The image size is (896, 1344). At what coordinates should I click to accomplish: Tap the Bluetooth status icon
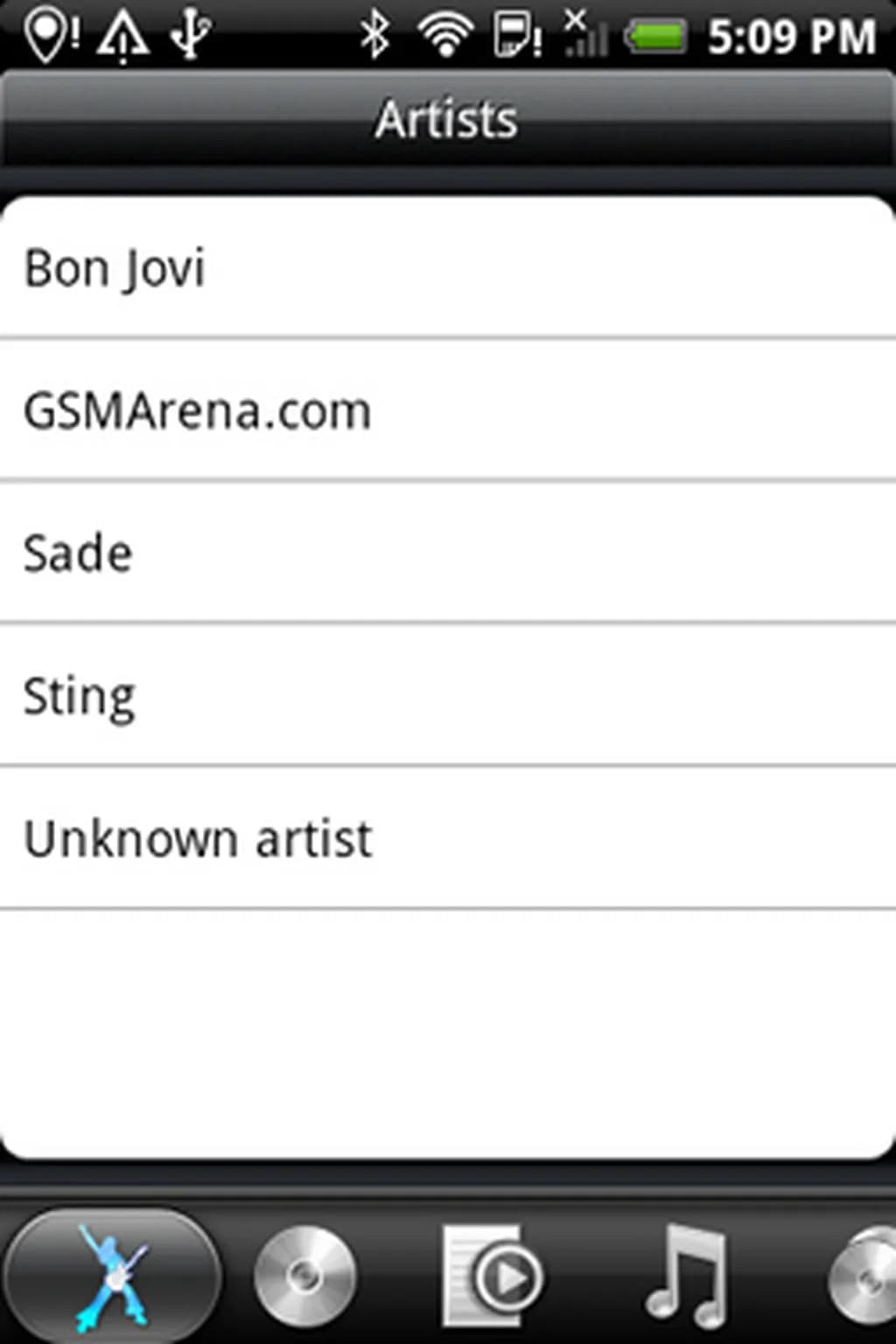tap(375, 35)
